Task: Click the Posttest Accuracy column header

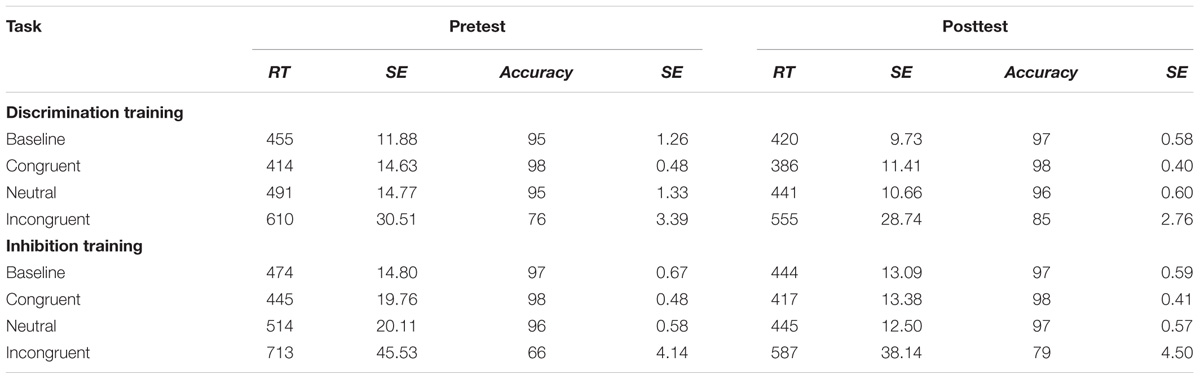Action: tap(1042, 72)
